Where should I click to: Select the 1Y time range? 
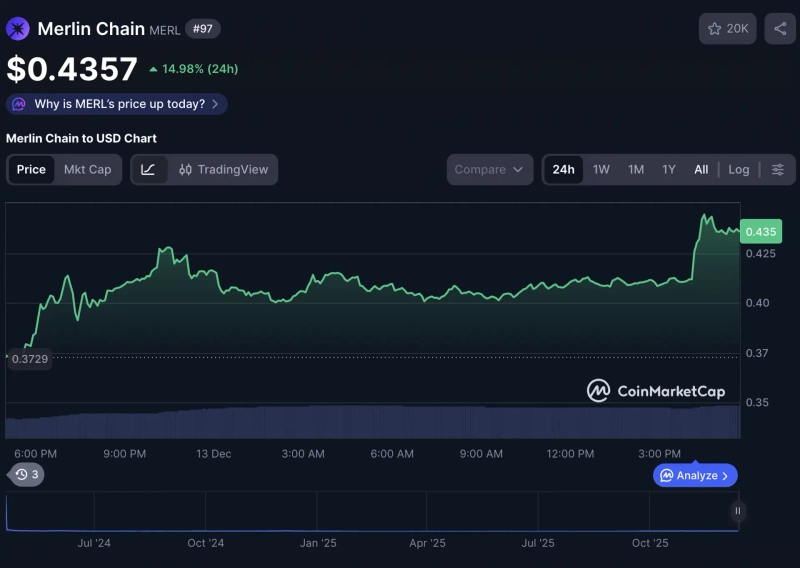[x=669, y=169]
